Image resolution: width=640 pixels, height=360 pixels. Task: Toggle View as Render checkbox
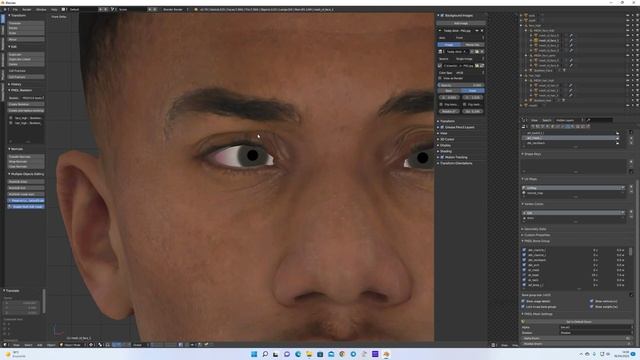point(440,78)
